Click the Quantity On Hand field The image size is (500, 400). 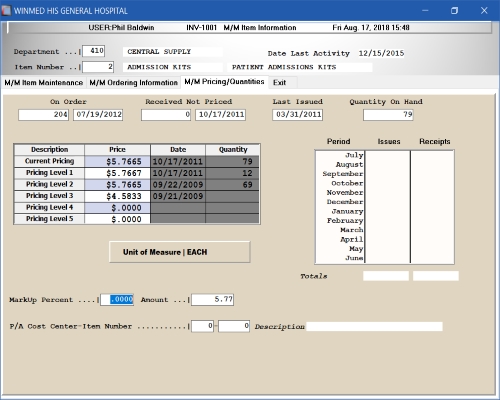click(388, 115)
